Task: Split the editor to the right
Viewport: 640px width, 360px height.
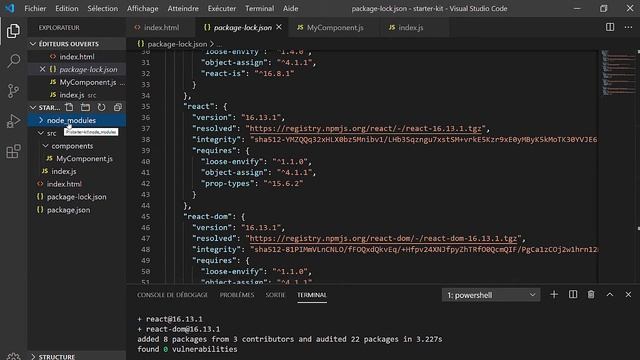Action: pyautogui.click(x=610, y=27)
